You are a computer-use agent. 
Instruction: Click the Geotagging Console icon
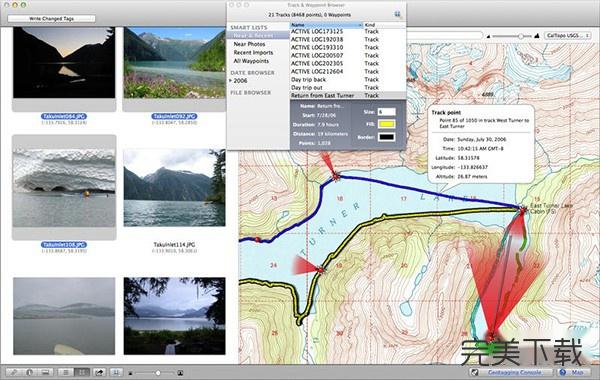tap(475, 372)
